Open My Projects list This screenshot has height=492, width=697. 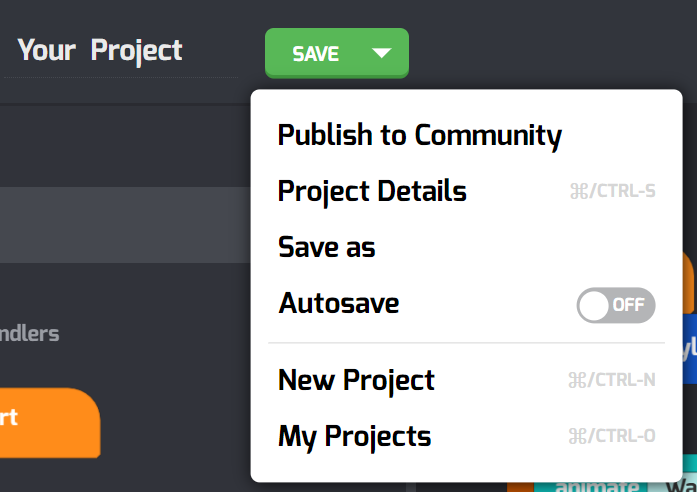pos(354,436)
